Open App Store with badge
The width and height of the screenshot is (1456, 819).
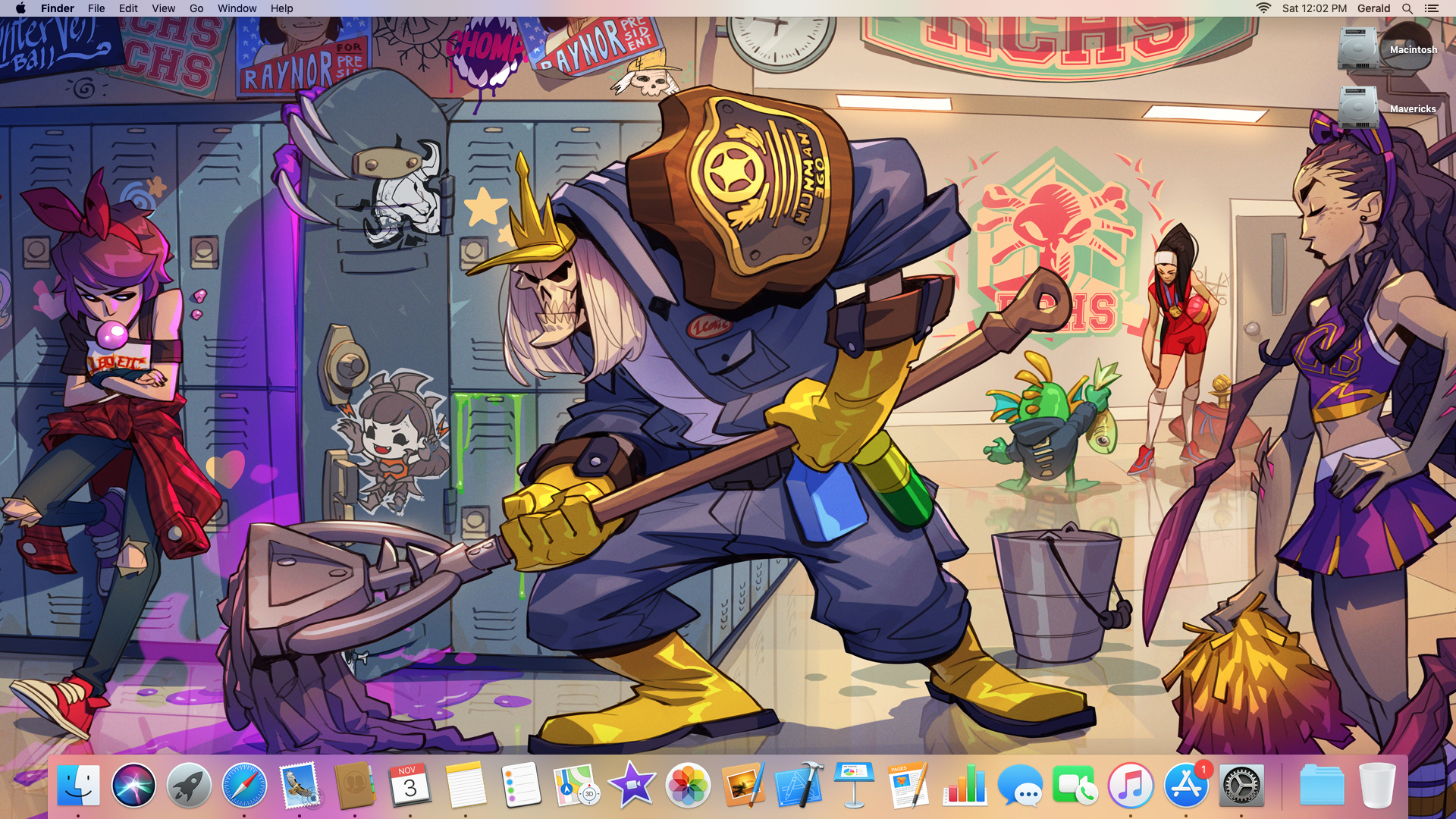tap(1185, 785)
